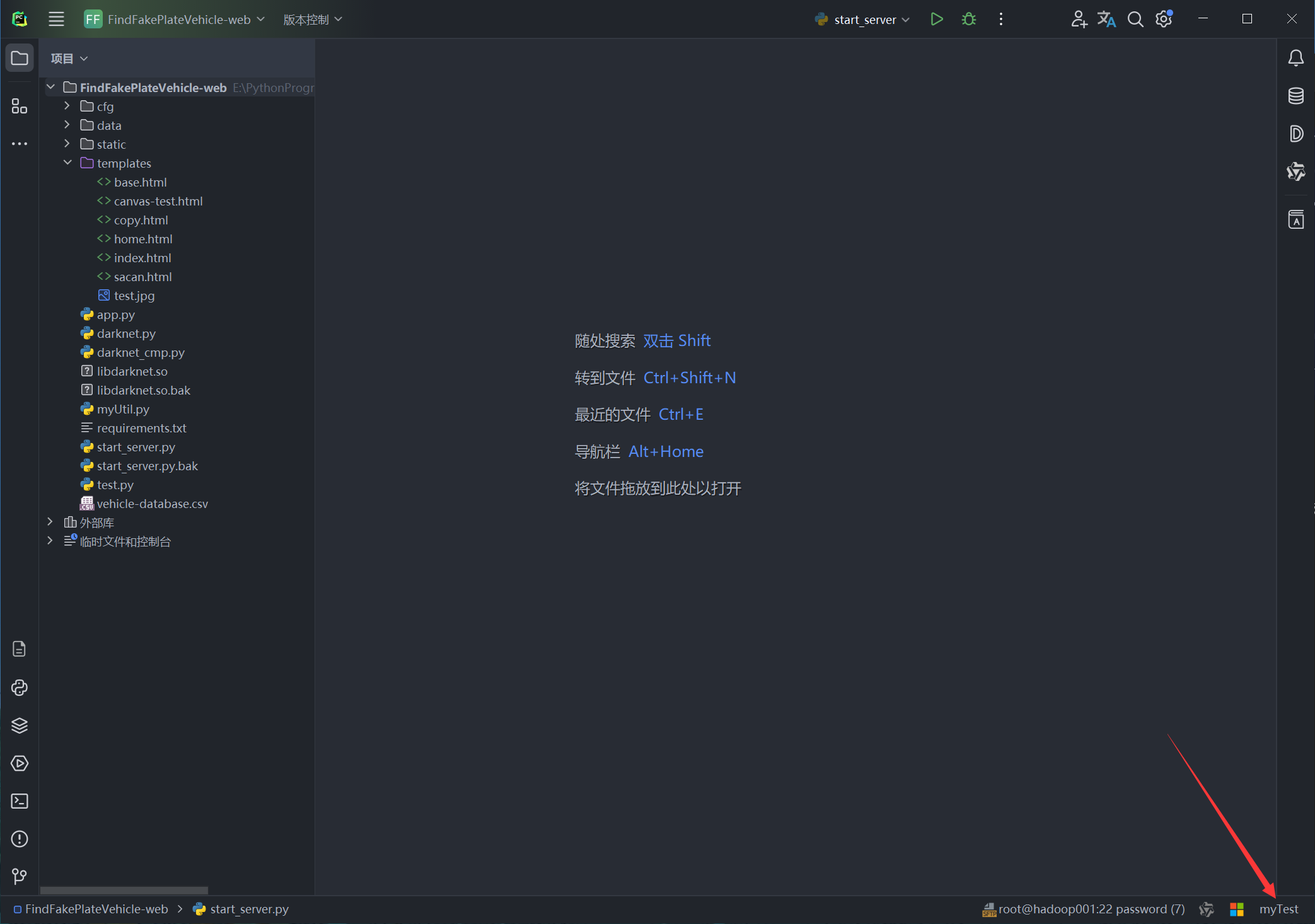Image resolution: width=1315 pixels, height=924 pixels.
Task: Open Python Packages layers icon
Action: pyautogui.click(x=20, y=725)
